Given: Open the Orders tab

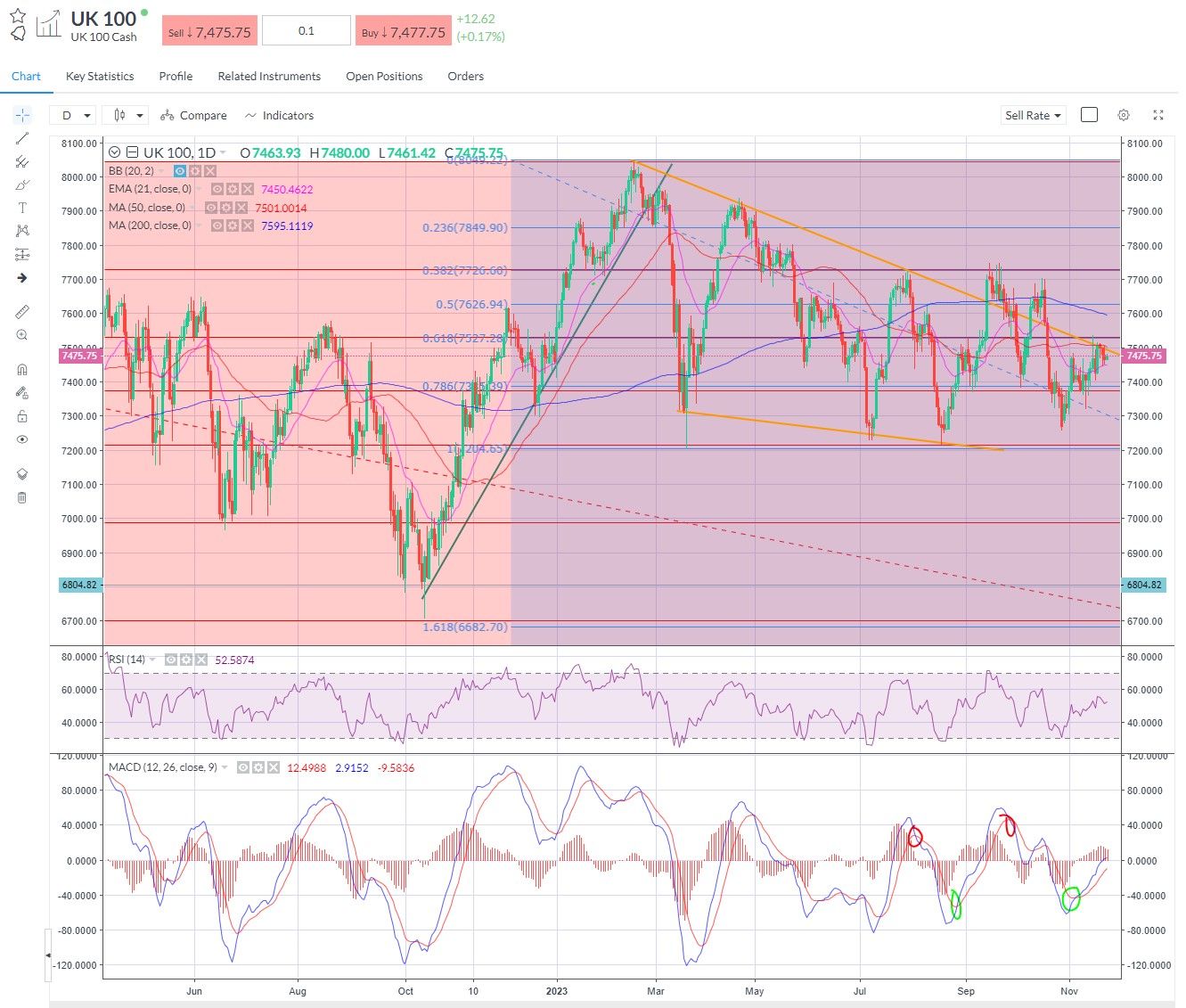Looking at the screenshot, I should click(465, 76).
